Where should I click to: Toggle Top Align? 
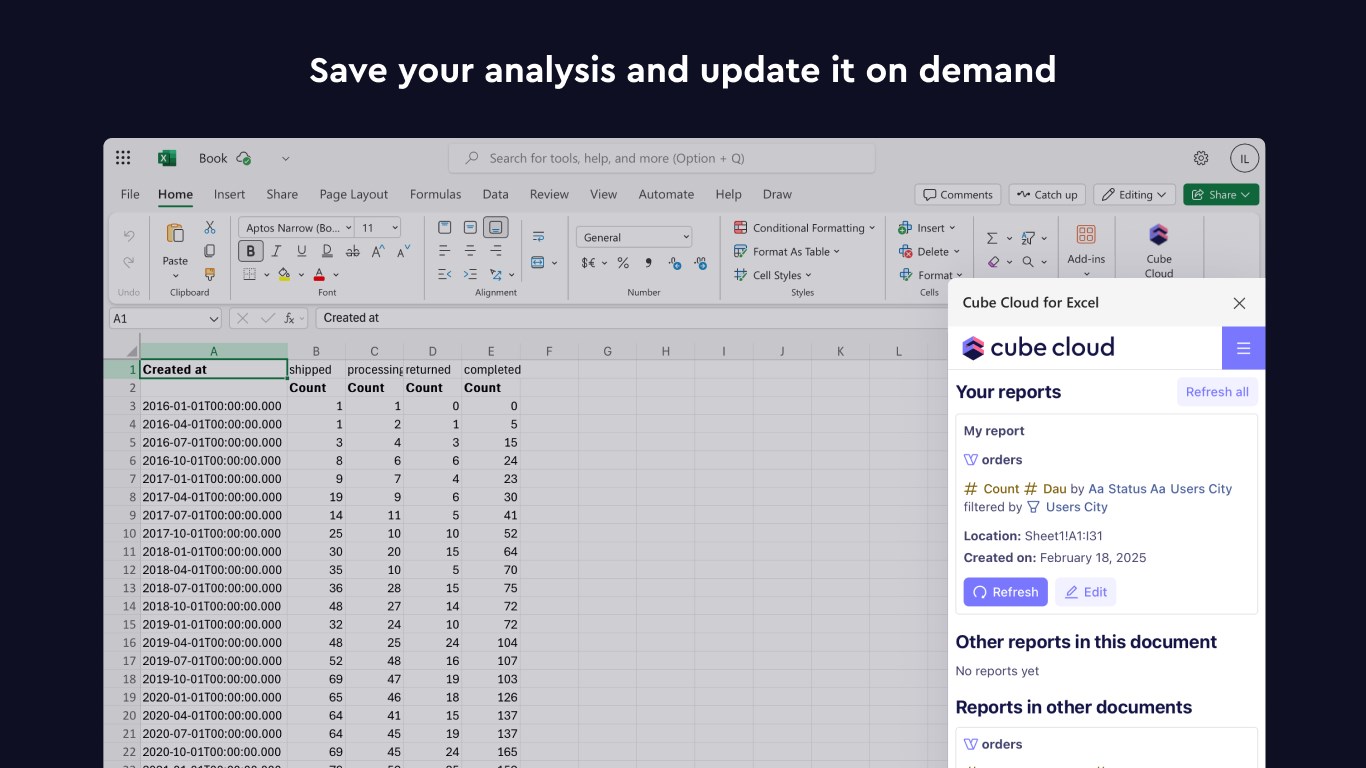pos(445,228)
